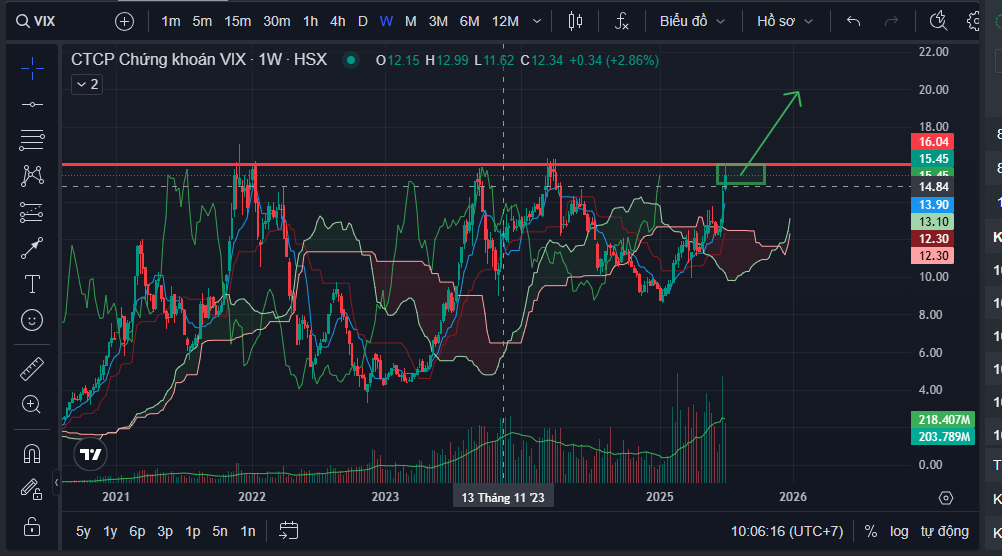
Task: Click the VIX symbol search field
Action: point(60,21)
